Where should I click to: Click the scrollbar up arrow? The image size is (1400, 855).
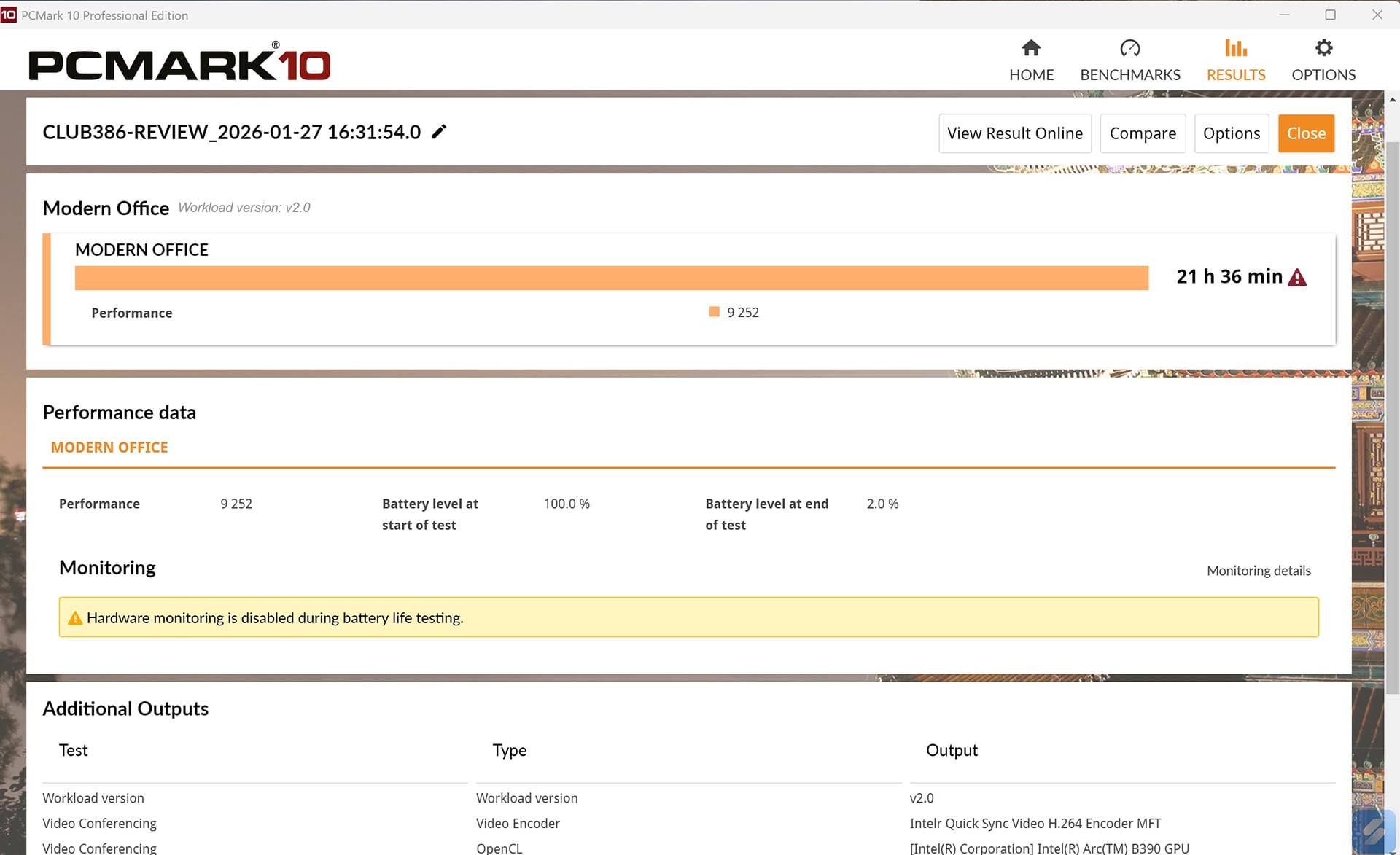pyautogui.click(x=1392, y=100)
